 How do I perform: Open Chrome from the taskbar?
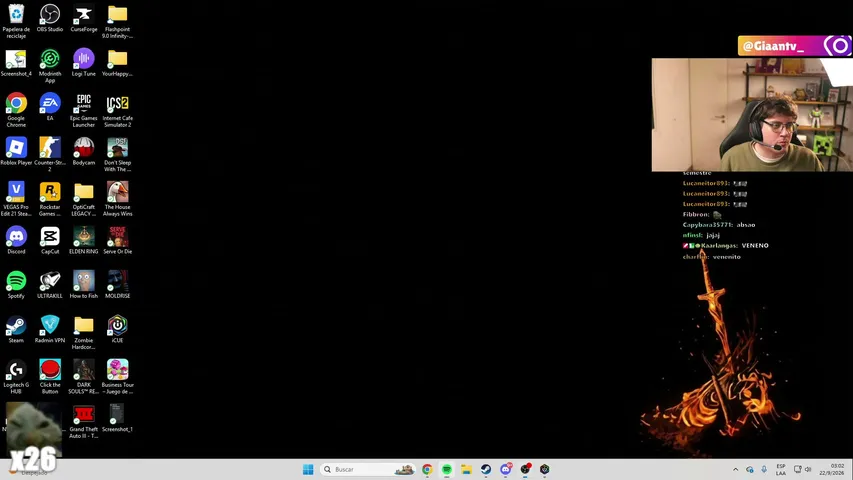pyautogui.click(x=427, y=469)
